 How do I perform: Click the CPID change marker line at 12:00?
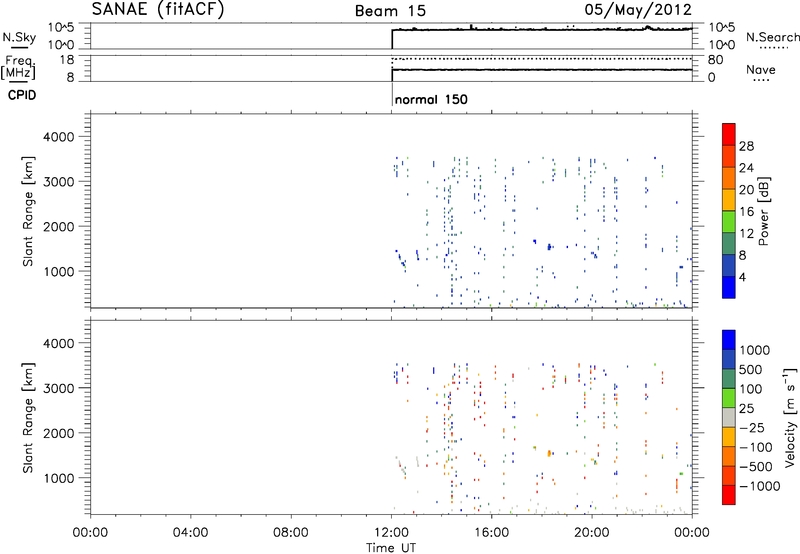392,95
